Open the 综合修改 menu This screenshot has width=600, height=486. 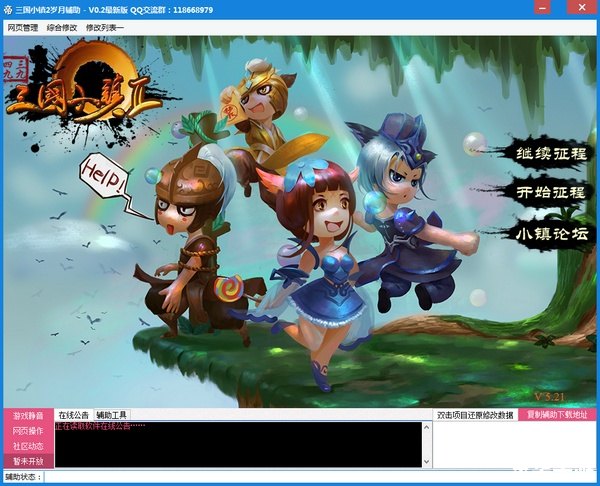[x=63, y=28]
